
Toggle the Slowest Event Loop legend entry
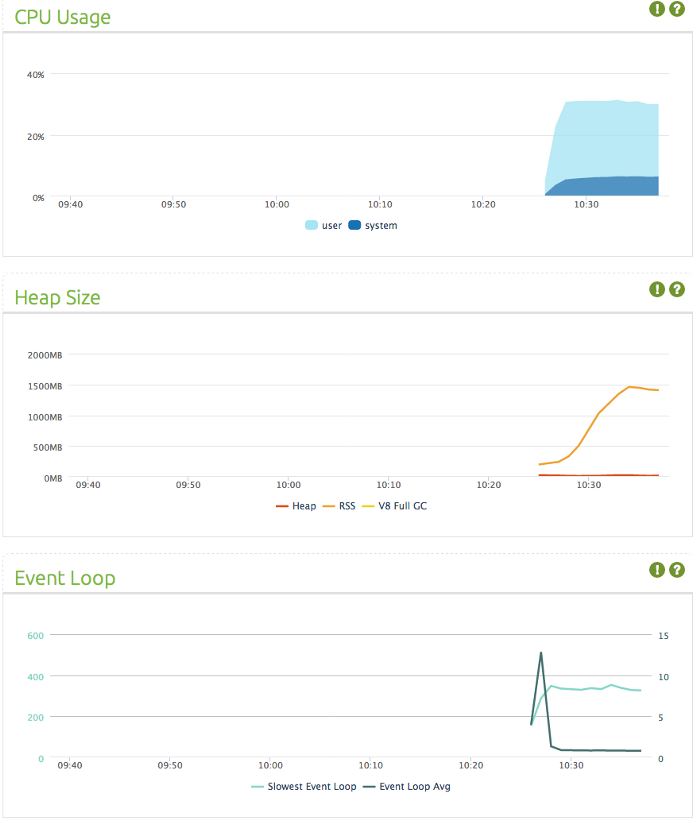point(304,787)
